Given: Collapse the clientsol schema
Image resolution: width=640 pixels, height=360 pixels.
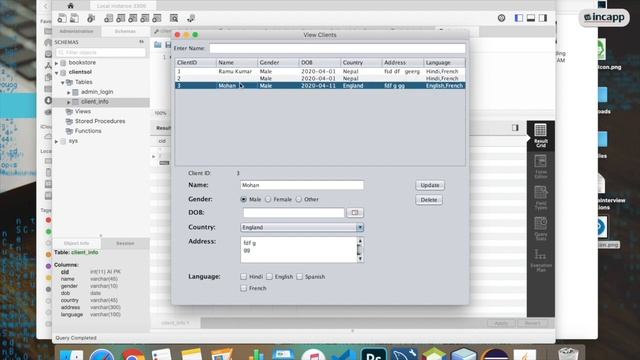Looking at the screenshot, I should (x=56, y=73).
